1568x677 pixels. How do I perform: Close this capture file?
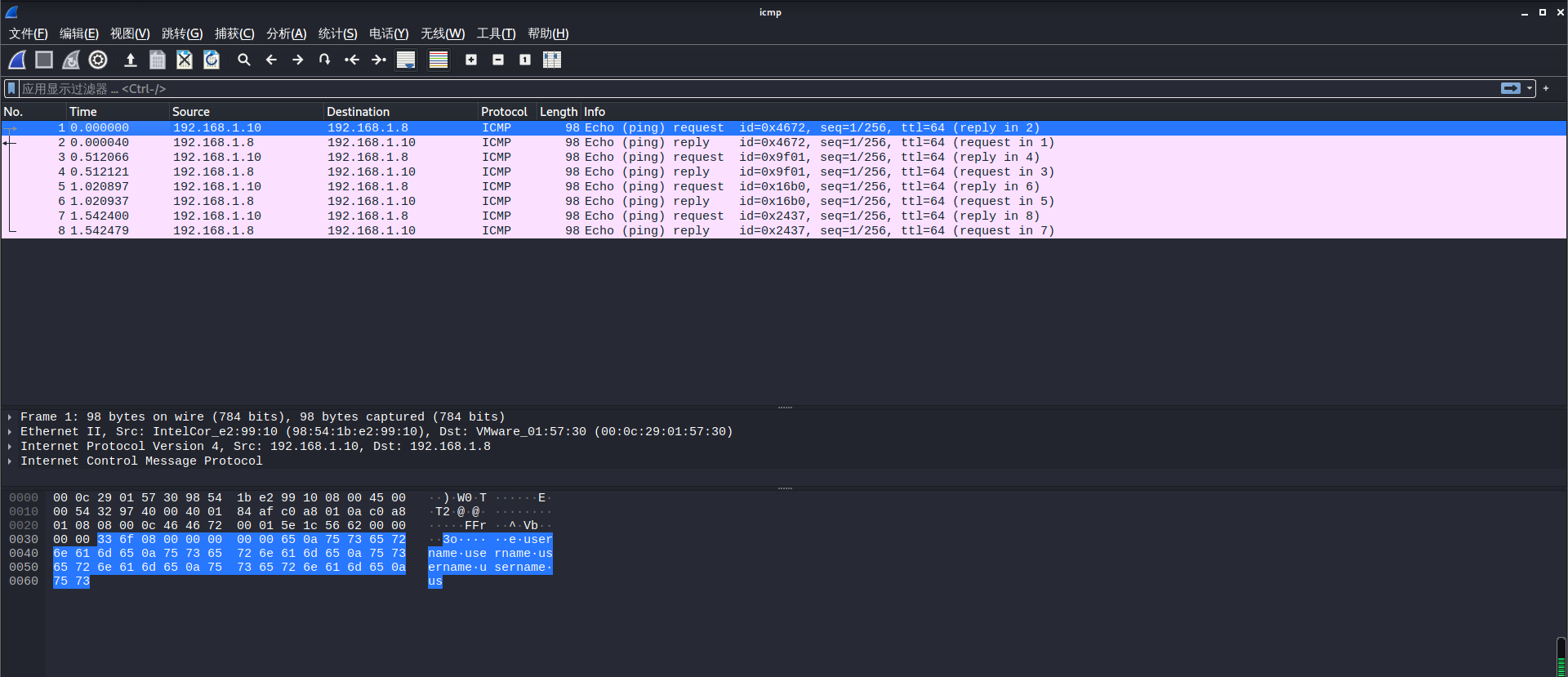(x=185, y=60)
